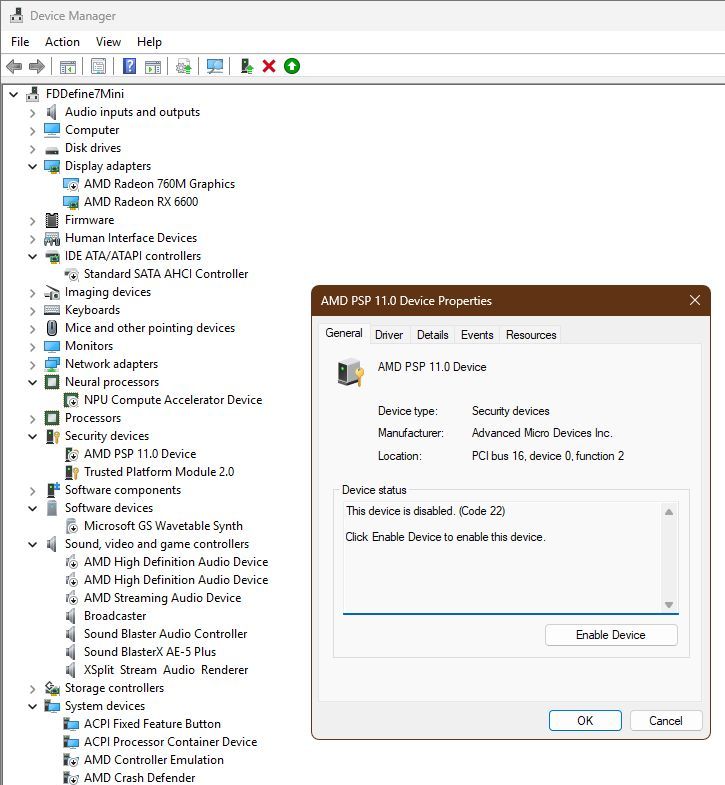Switch to the Resources tab
Viewport: 725px width, 785px height.
click(531, 334)
